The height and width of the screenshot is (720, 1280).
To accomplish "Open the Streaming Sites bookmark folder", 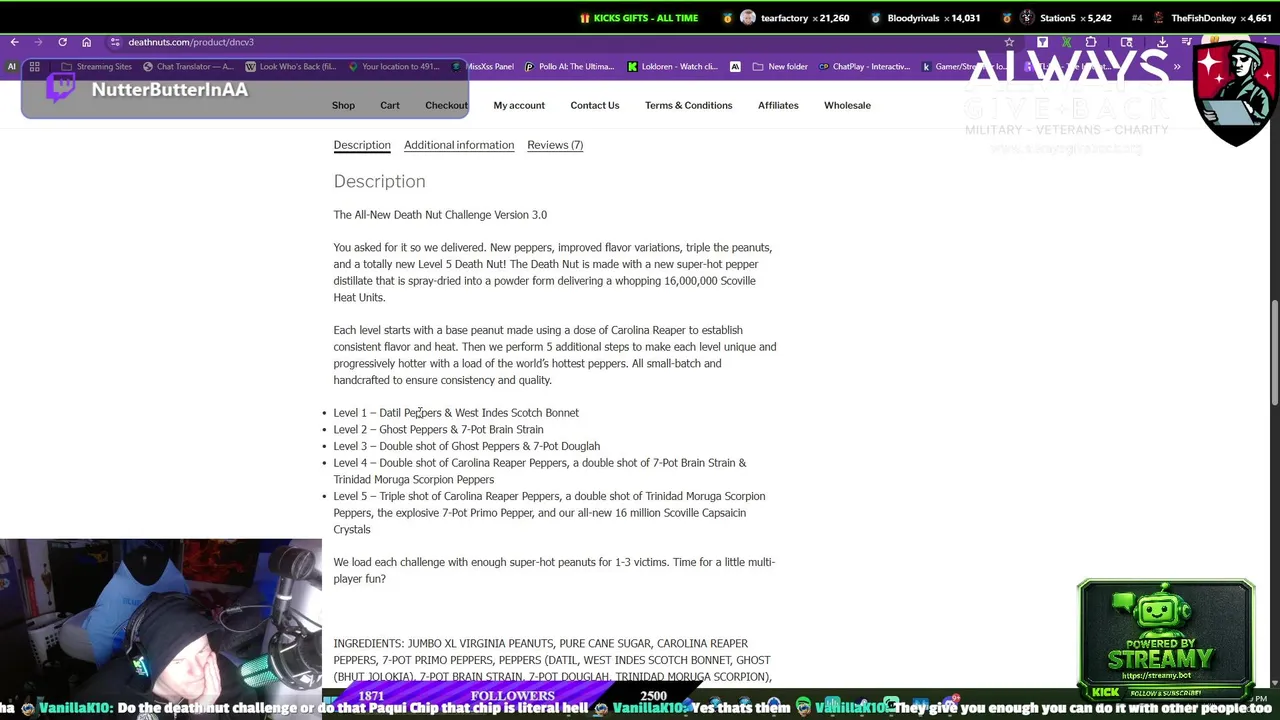I will pos(97,66).
